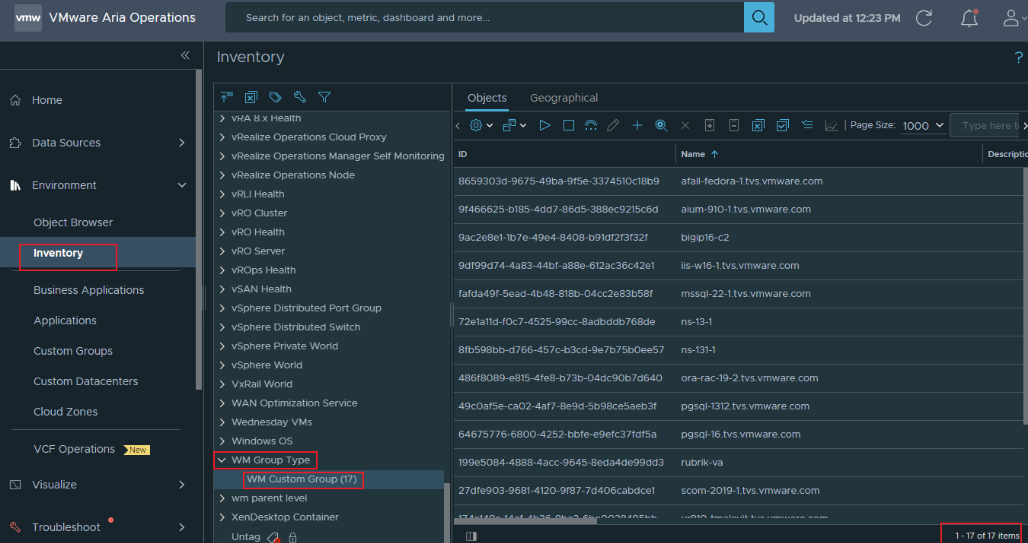The image size is (1028, 543).
Task: Expand the Data Sources menu chevron
Action: point(182,142)
